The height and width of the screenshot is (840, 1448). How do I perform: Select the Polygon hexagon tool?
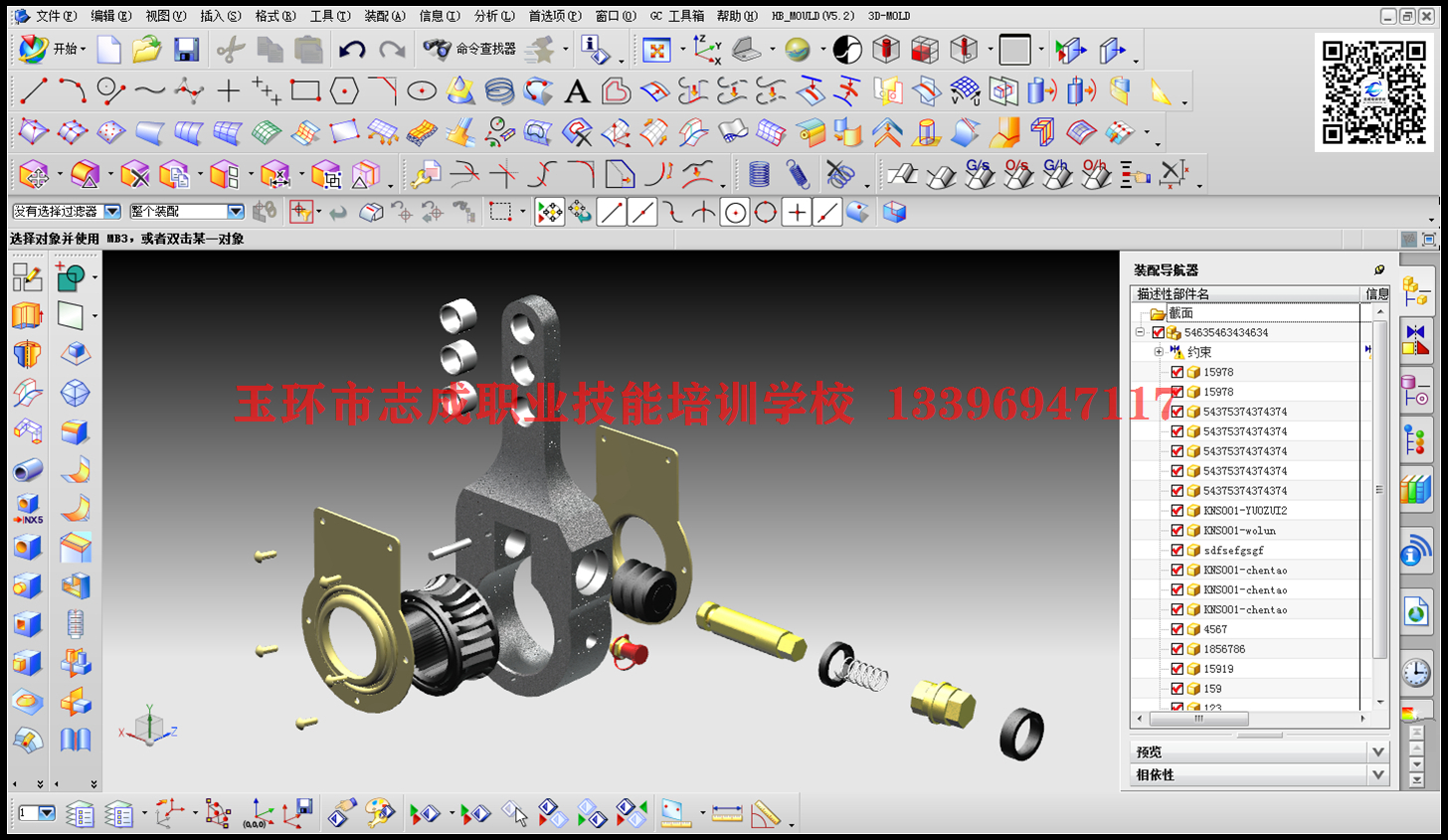coord(344,91)
